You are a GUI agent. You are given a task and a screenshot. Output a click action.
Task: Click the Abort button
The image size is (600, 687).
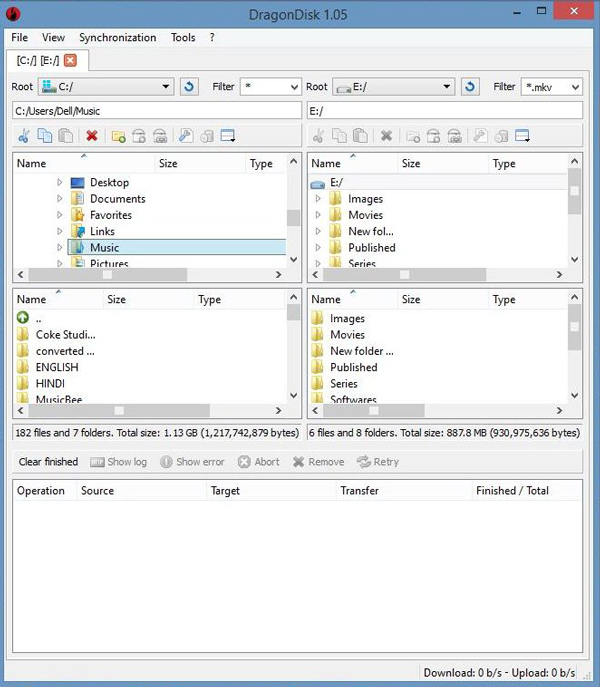click(x=259, y=462)
